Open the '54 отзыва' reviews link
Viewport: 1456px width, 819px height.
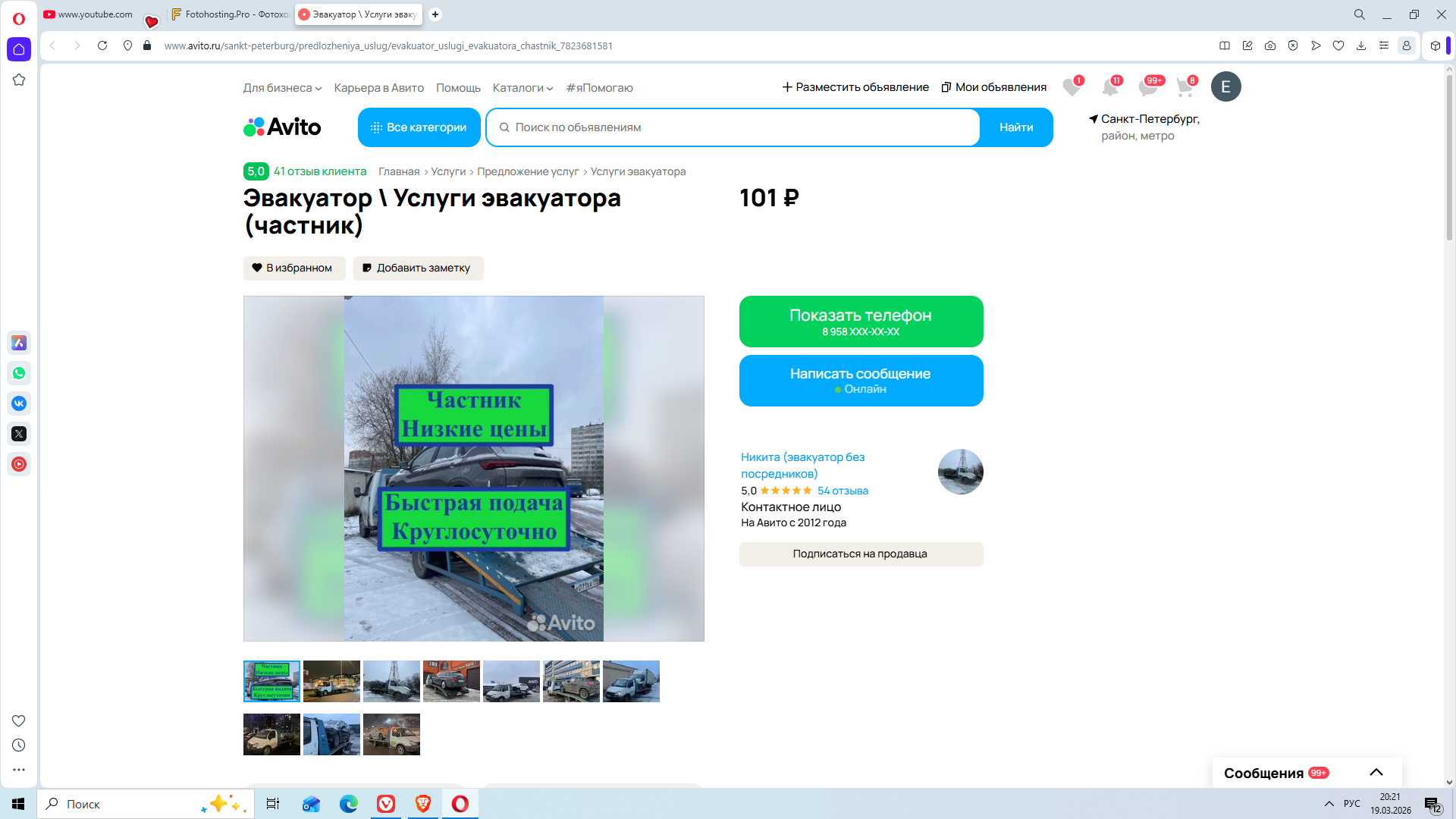(x=843, y=491)
